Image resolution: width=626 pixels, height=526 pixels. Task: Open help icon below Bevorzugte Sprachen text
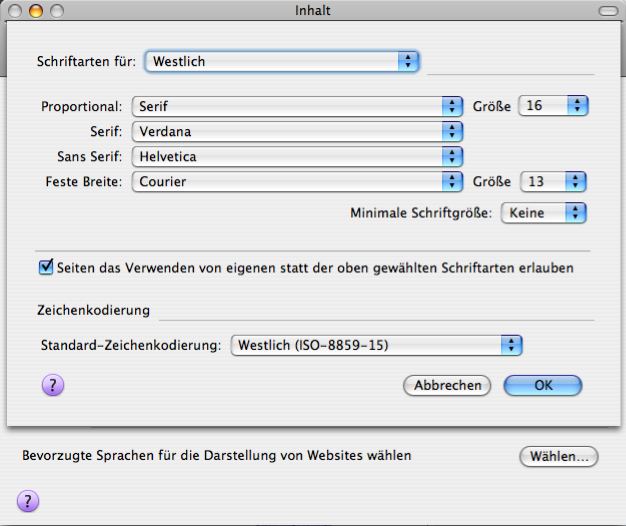28,501
